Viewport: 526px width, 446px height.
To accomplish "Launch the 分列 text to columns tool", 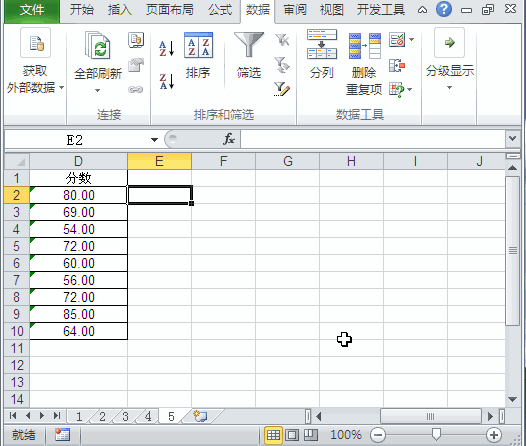I will [x=322, y=54].
